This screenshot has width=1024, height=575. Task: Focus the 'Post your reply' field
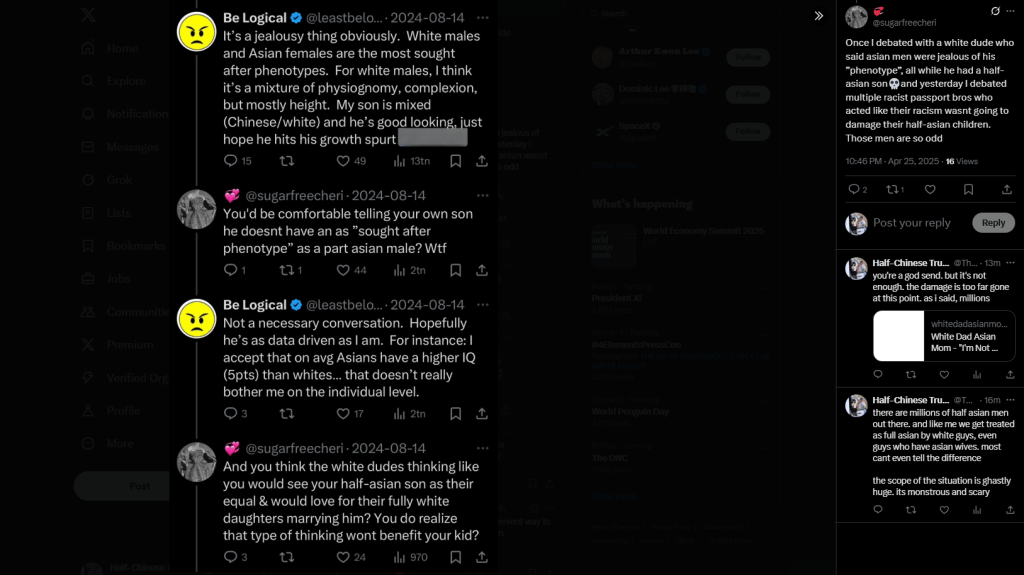tap(912, 223)
